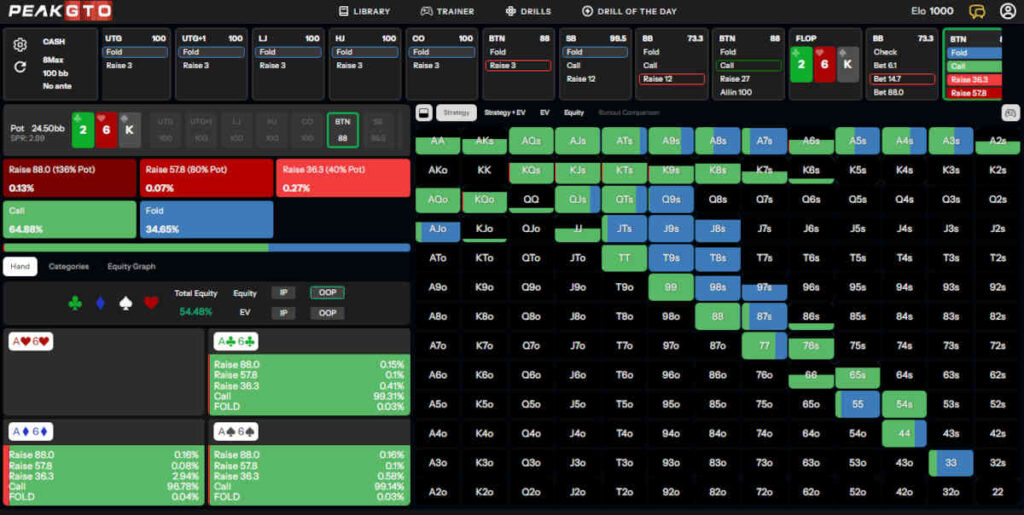The image size is (1024, 515).
Task: Toggle the Equity IP button
Action: pos(284,293)
